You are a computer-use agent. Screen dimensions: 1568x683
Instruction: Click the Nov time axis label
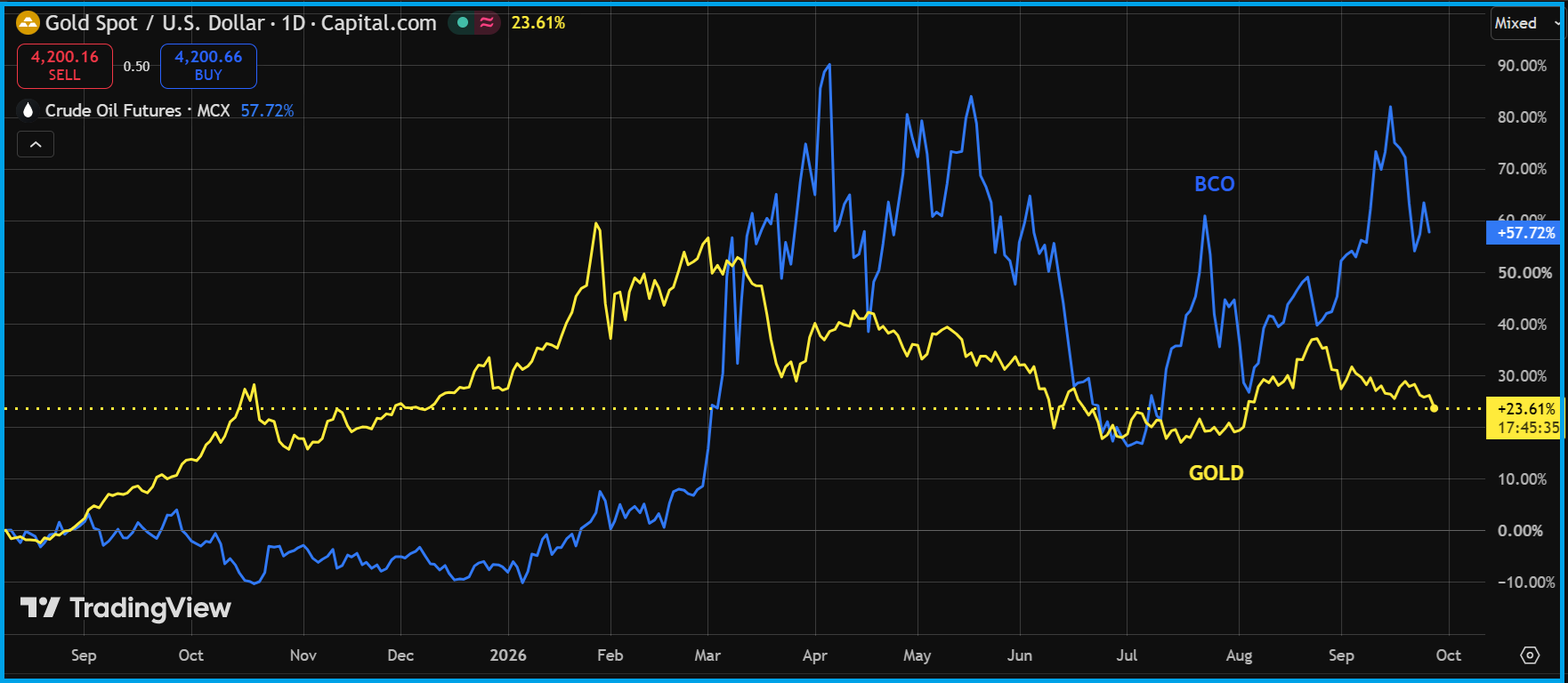click(303, 655)
